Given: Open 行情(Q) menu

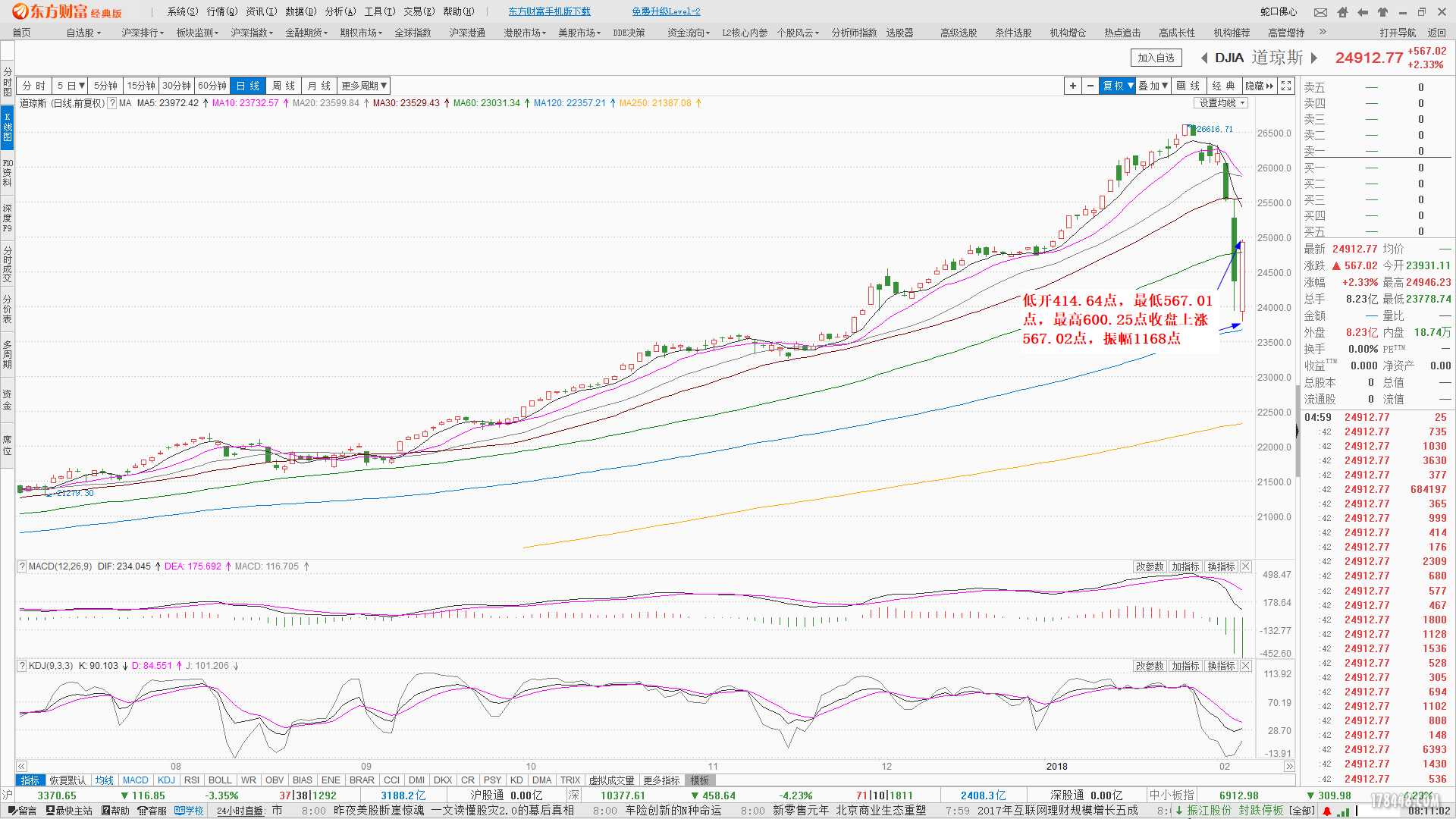Looking at the screenshot, I should [x=222, y=11].
